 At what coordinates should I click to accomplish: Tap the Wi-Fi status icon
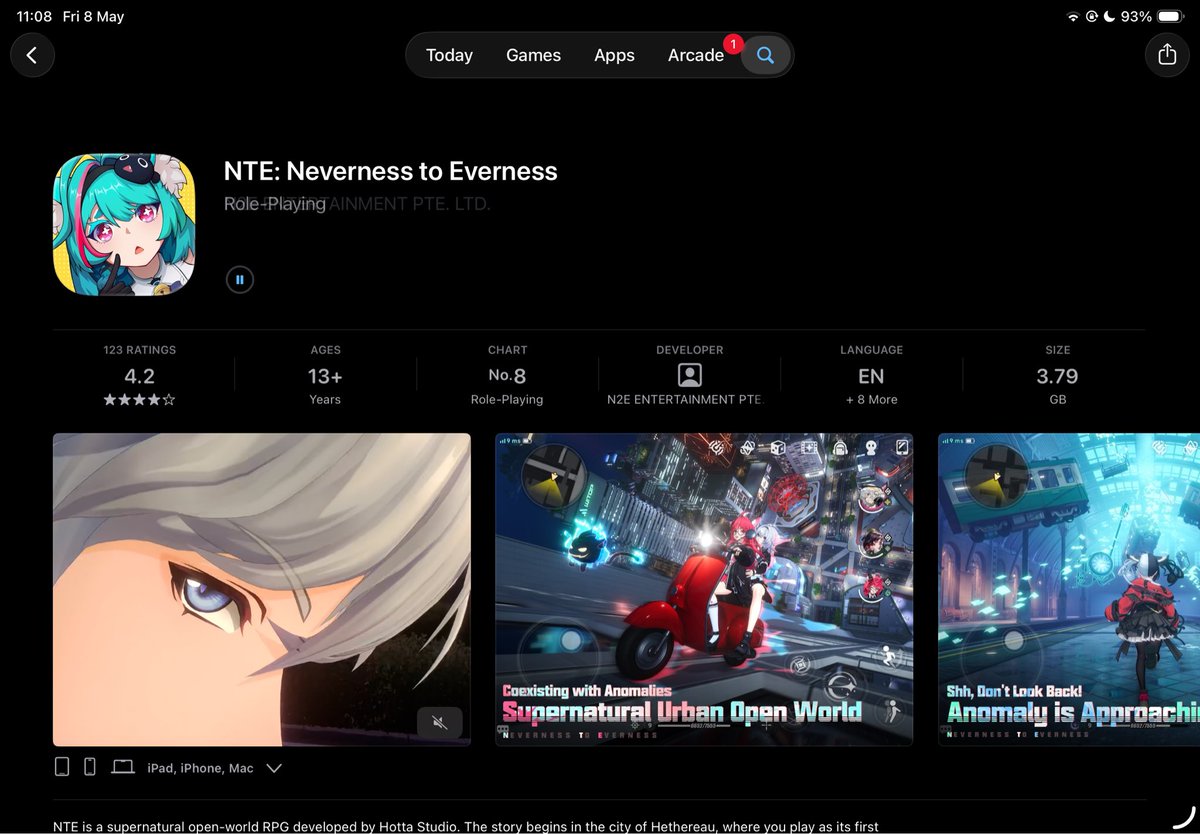click(1073, 17)
